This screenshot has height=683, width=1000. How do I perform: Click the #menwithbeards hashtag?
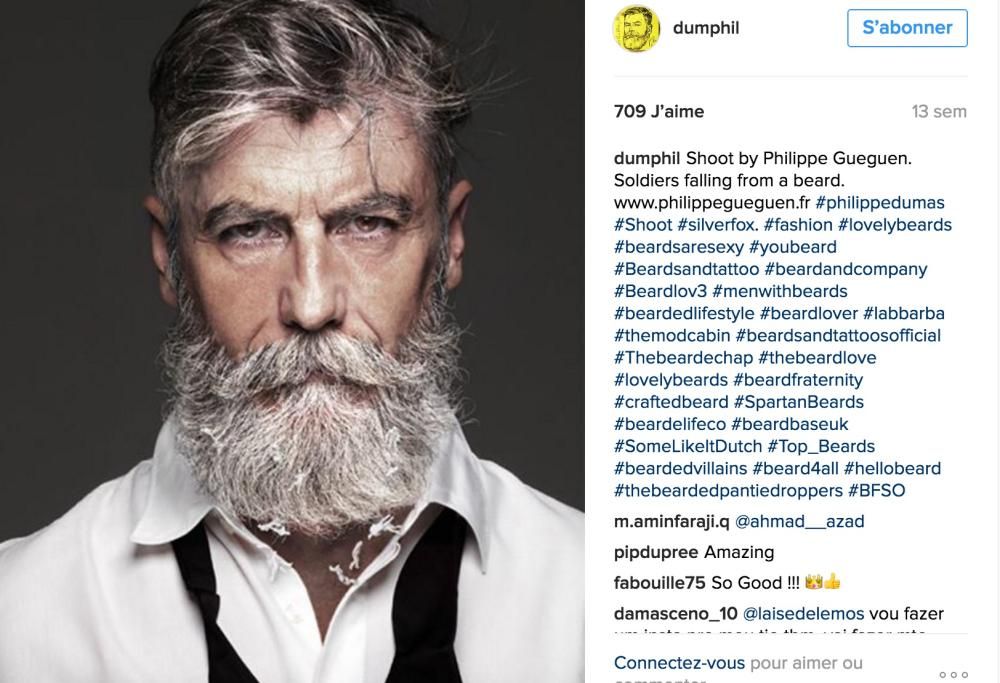point(779,291)
